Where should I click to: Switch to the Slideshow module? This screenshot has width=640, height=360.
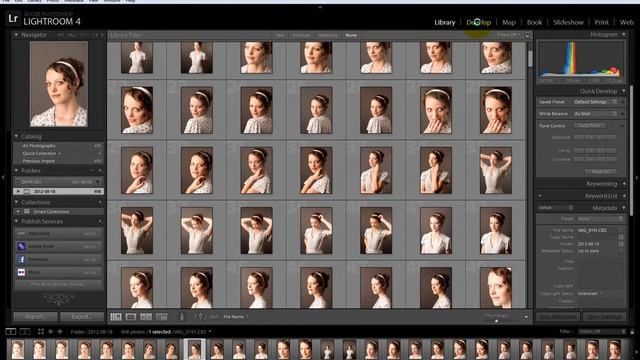pos(568,22)
